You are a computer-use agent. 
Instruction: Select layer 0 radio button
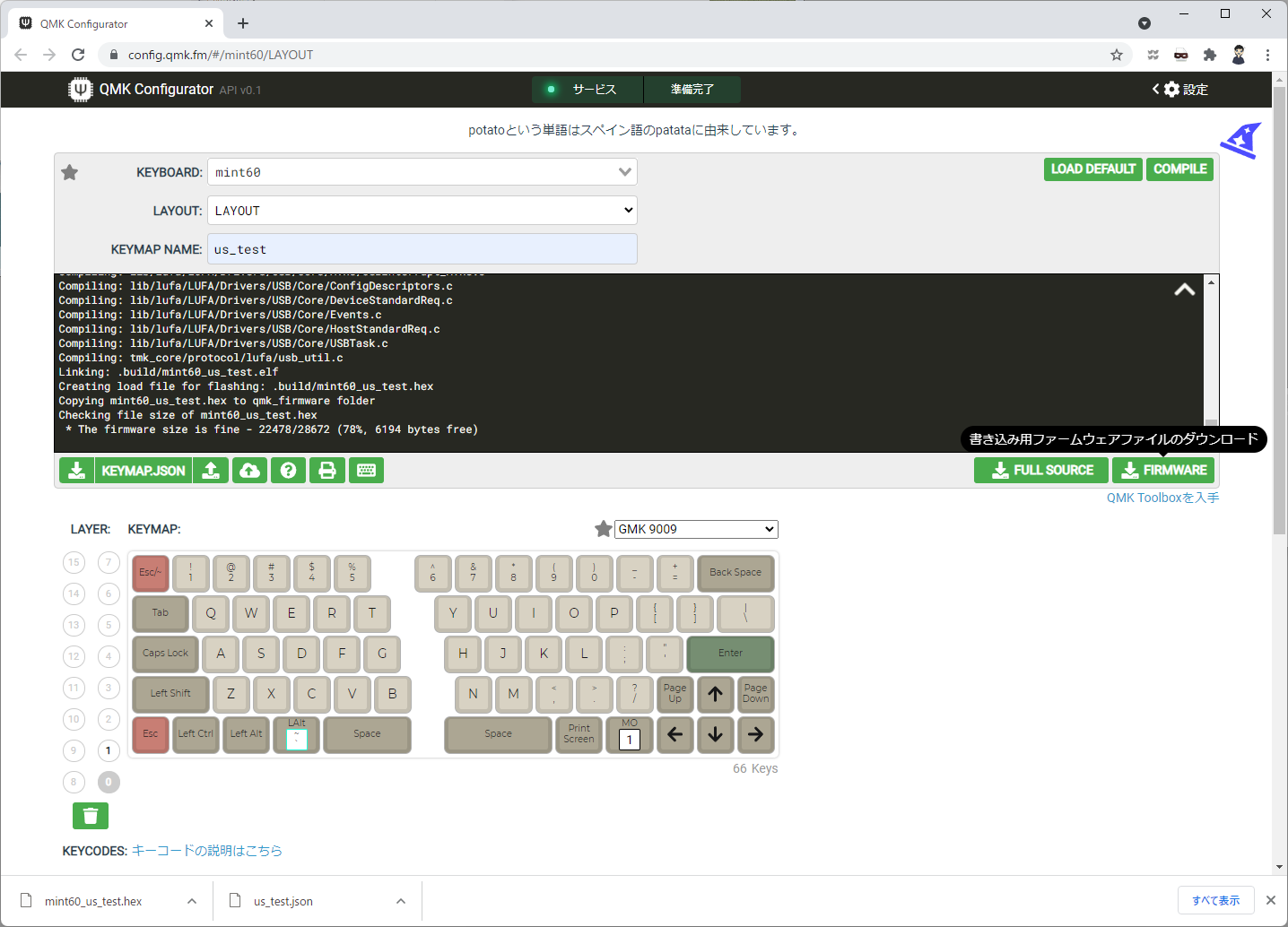click(109, 782)
